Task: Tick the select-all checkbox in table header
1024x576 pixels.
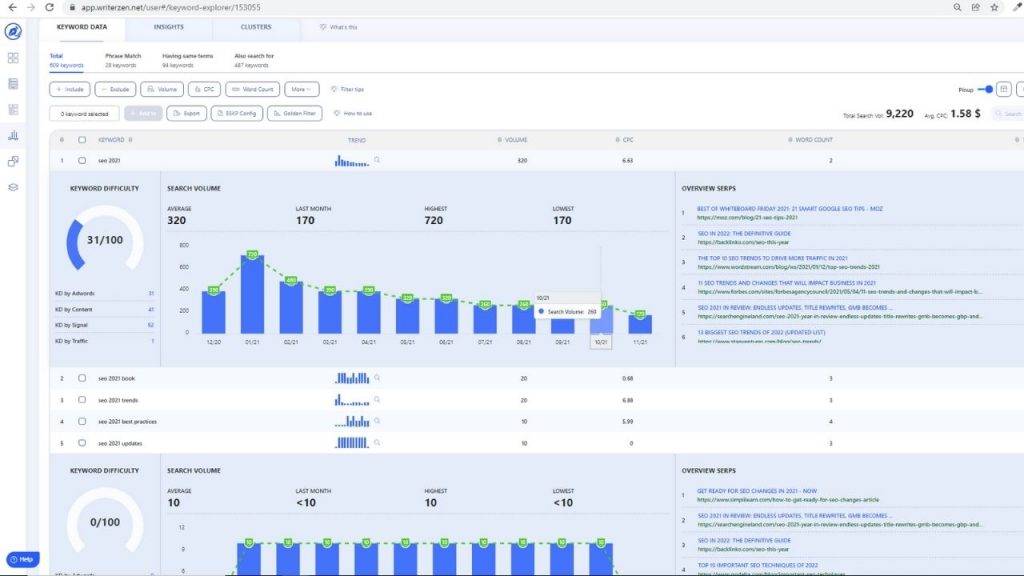Action: 82,140
